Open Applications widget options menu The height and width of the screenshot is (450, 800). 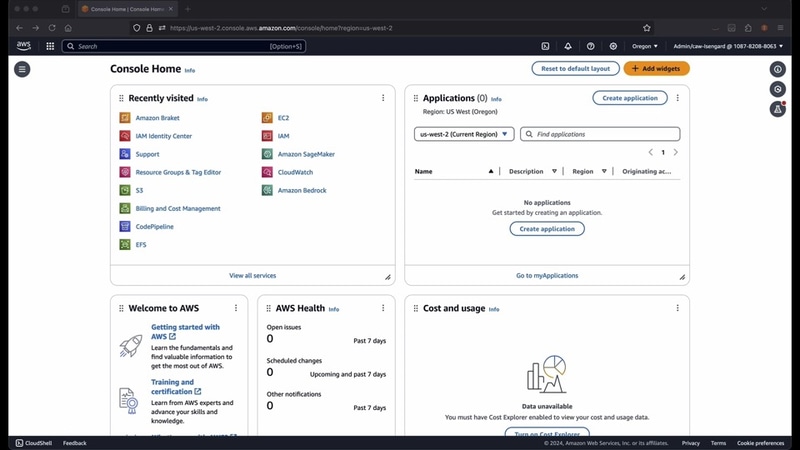tap(678, 98)
